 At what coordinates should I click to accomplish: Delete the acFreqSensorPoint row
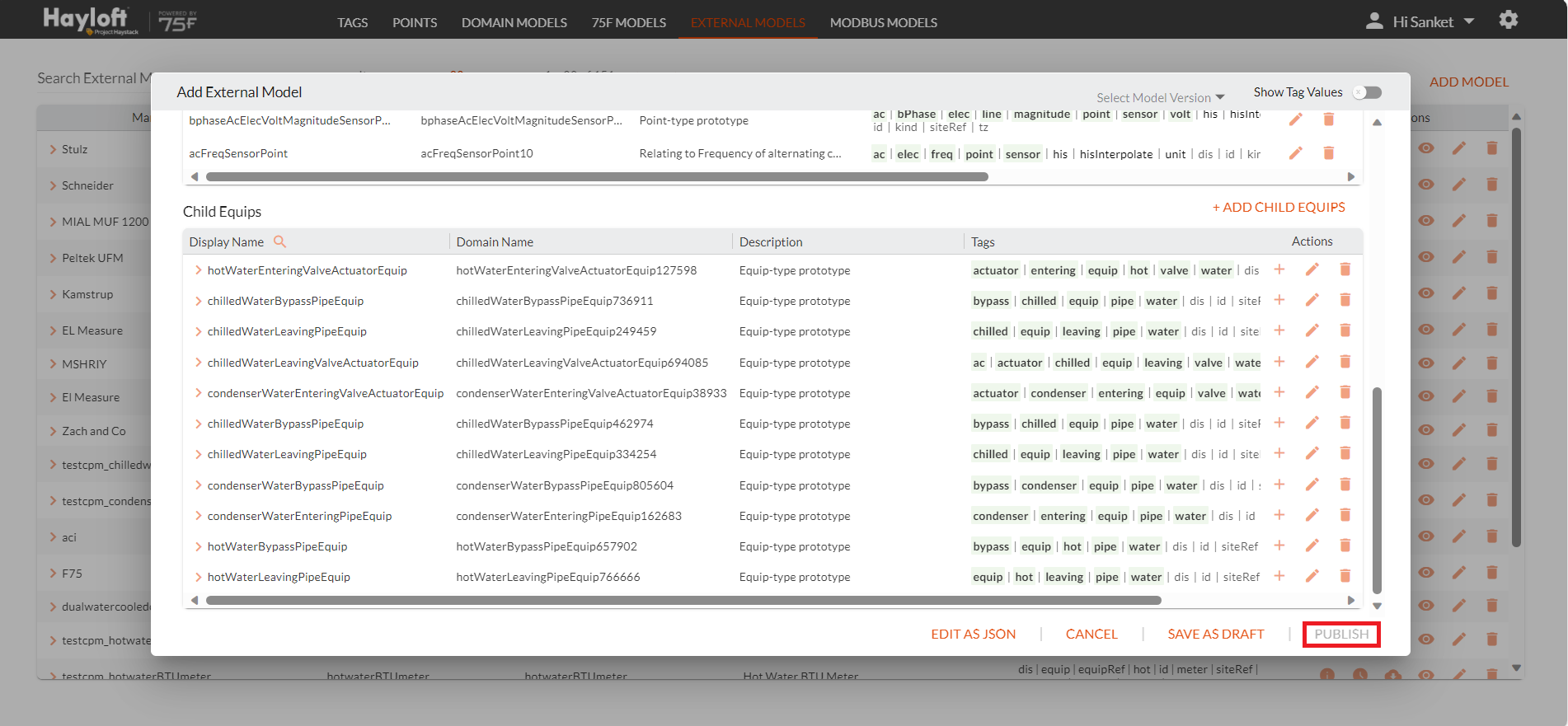pyautogui.click(x=1329, y=153)
